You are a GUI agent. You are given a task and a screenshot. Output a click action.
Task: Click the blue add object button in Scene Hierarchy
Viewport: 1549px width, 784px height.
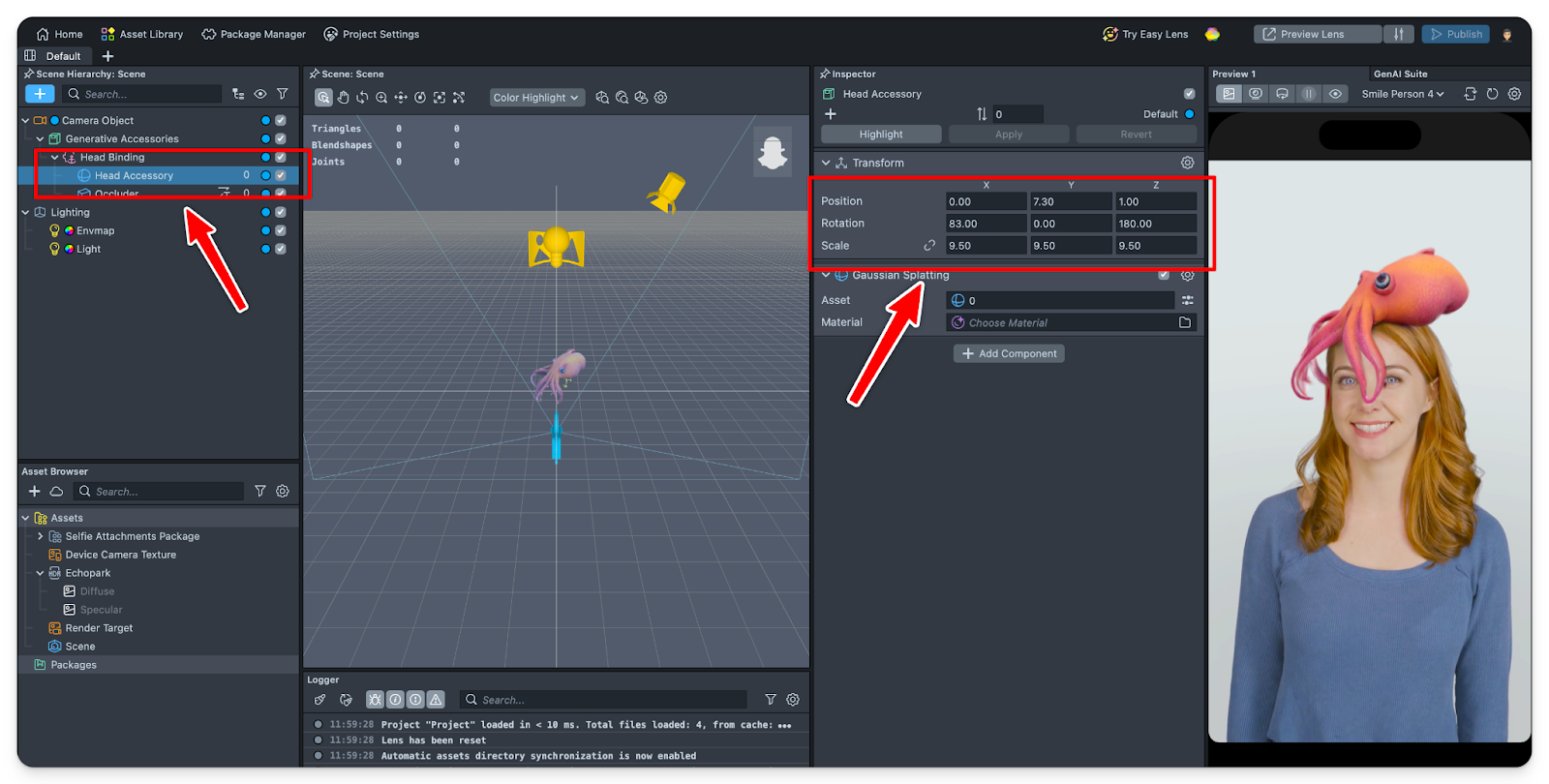tap(40, 94)
